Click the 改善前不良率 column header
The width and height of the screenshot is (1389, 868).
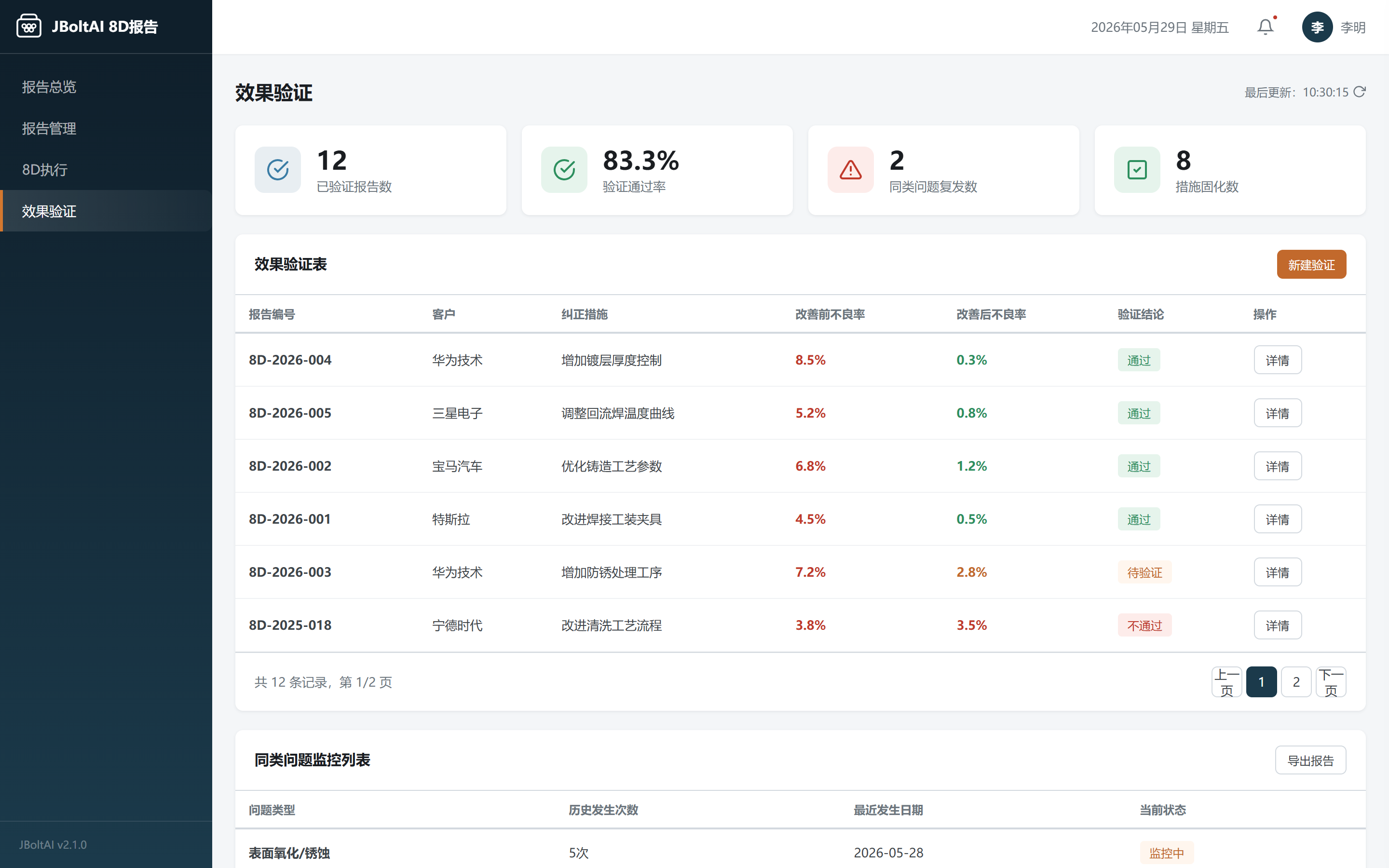(x=830, y=314)
